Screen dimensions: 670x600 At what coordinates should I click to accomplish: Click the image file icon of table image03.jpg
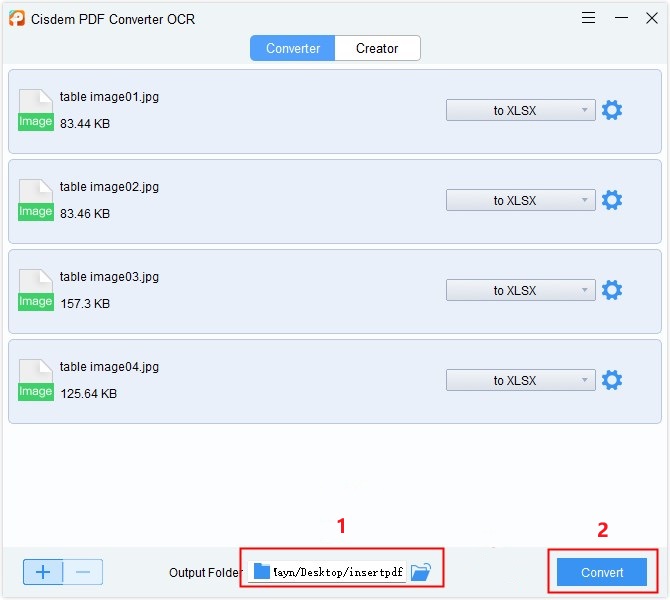click(36, 290)
